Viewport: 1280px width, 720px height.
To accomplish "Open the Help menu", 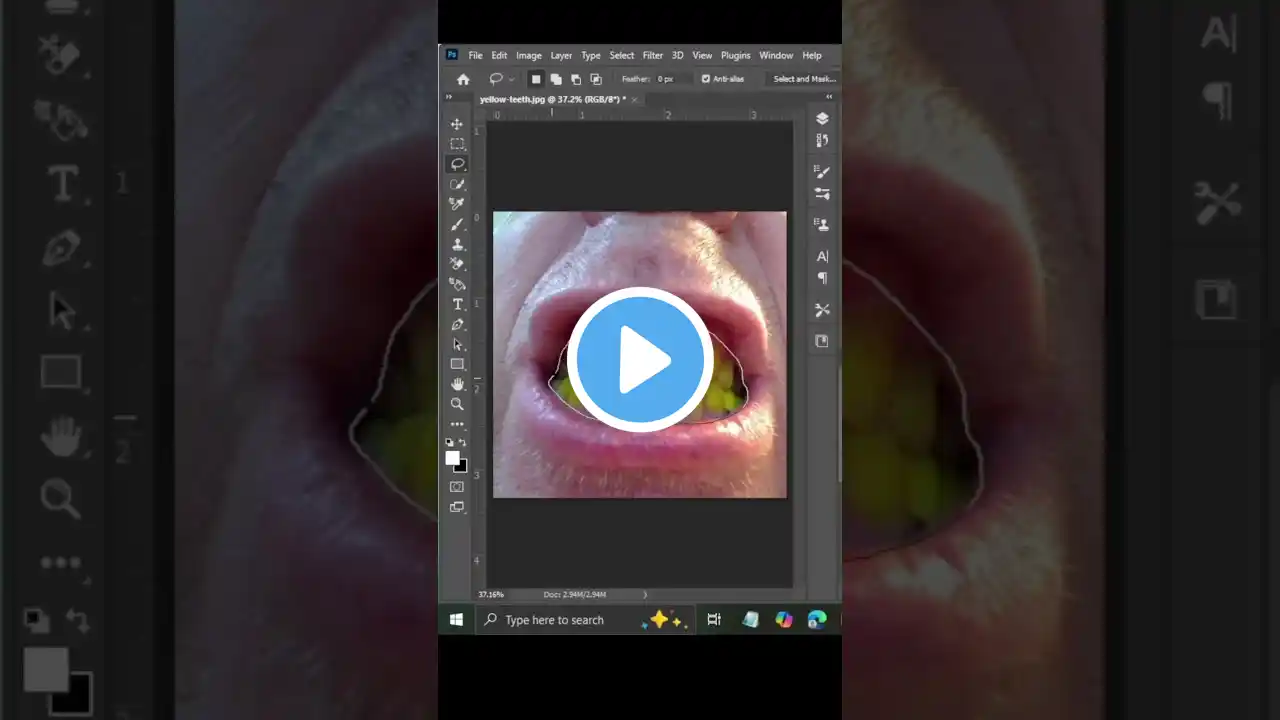I will (812, 56).
